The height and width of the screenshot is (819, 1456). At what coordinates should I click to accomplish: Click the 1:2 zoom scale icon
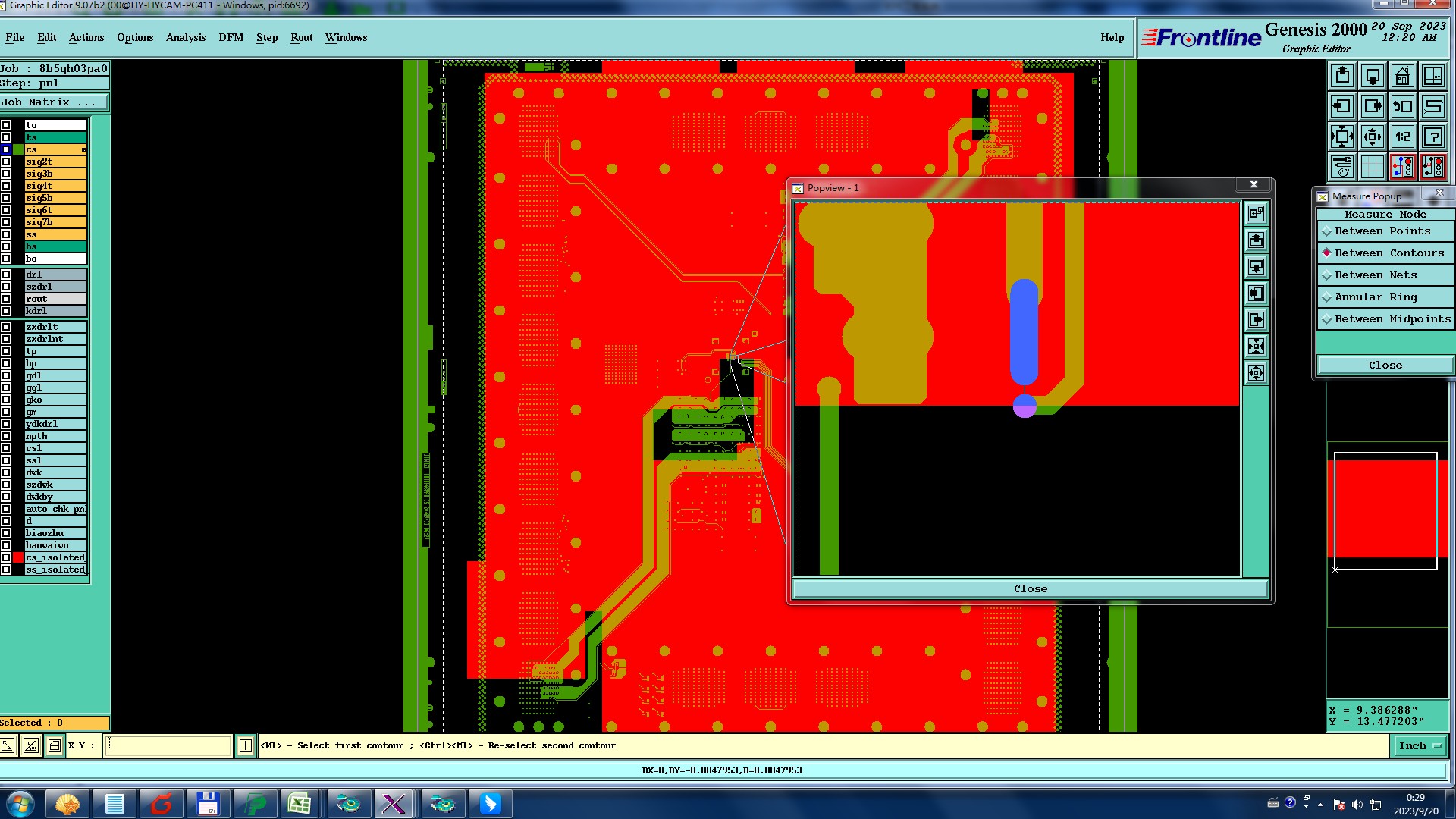tap(1402, 136)
